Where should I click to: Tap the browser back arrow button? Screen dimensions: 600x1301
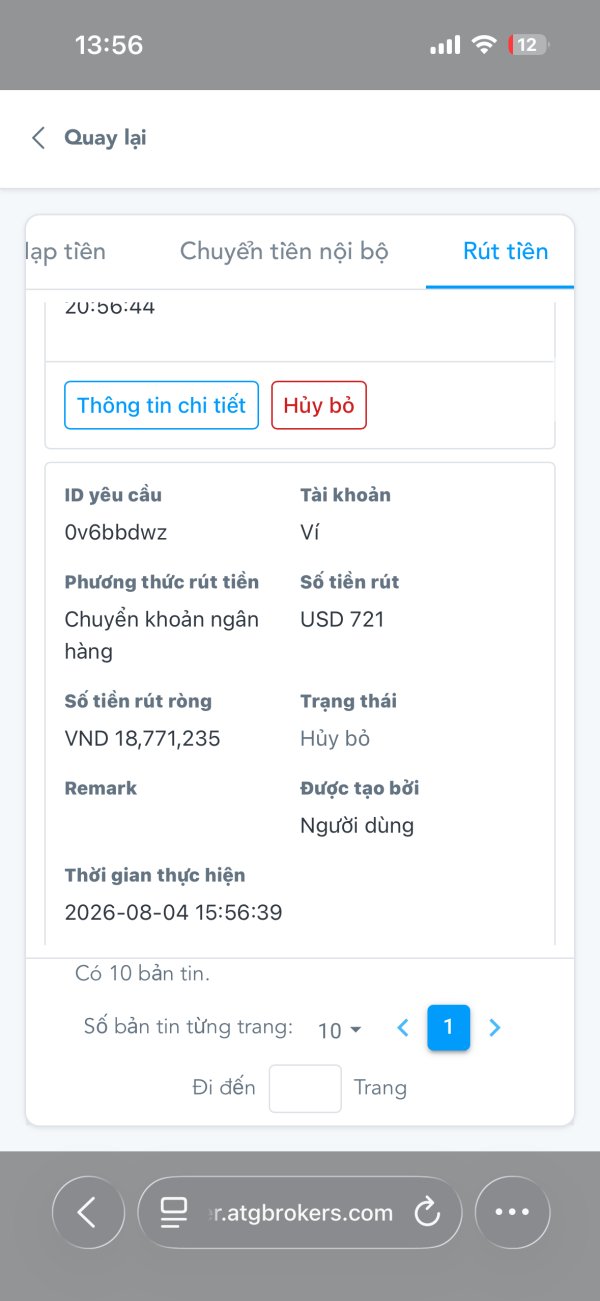[88, 1213]
